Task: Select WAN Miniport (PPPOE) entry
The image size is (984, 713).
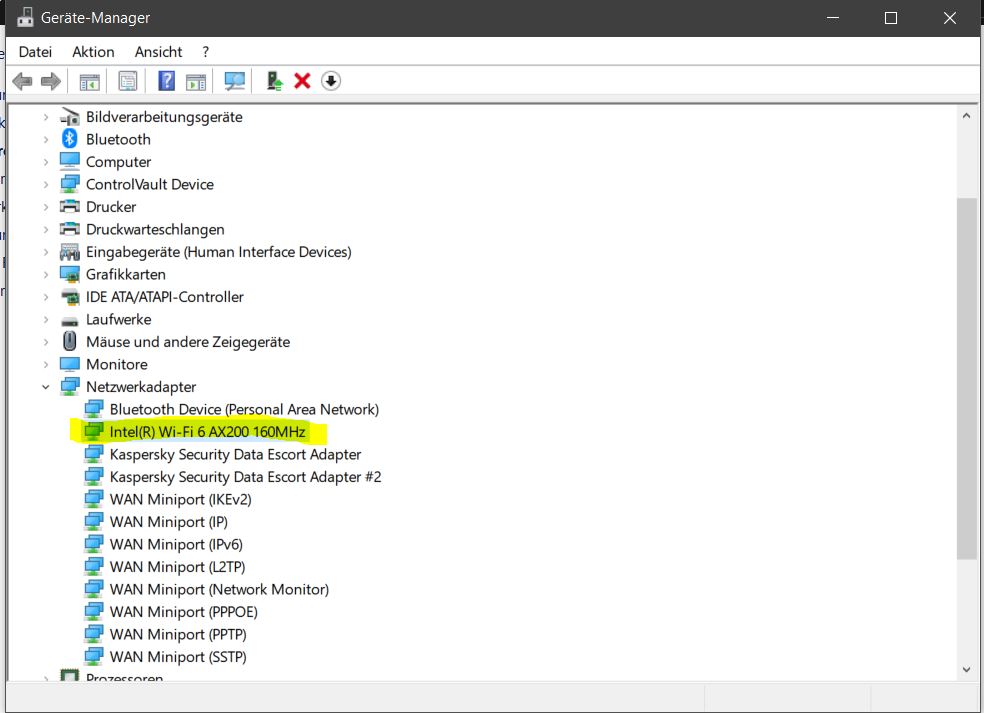Action: [183, 612]
